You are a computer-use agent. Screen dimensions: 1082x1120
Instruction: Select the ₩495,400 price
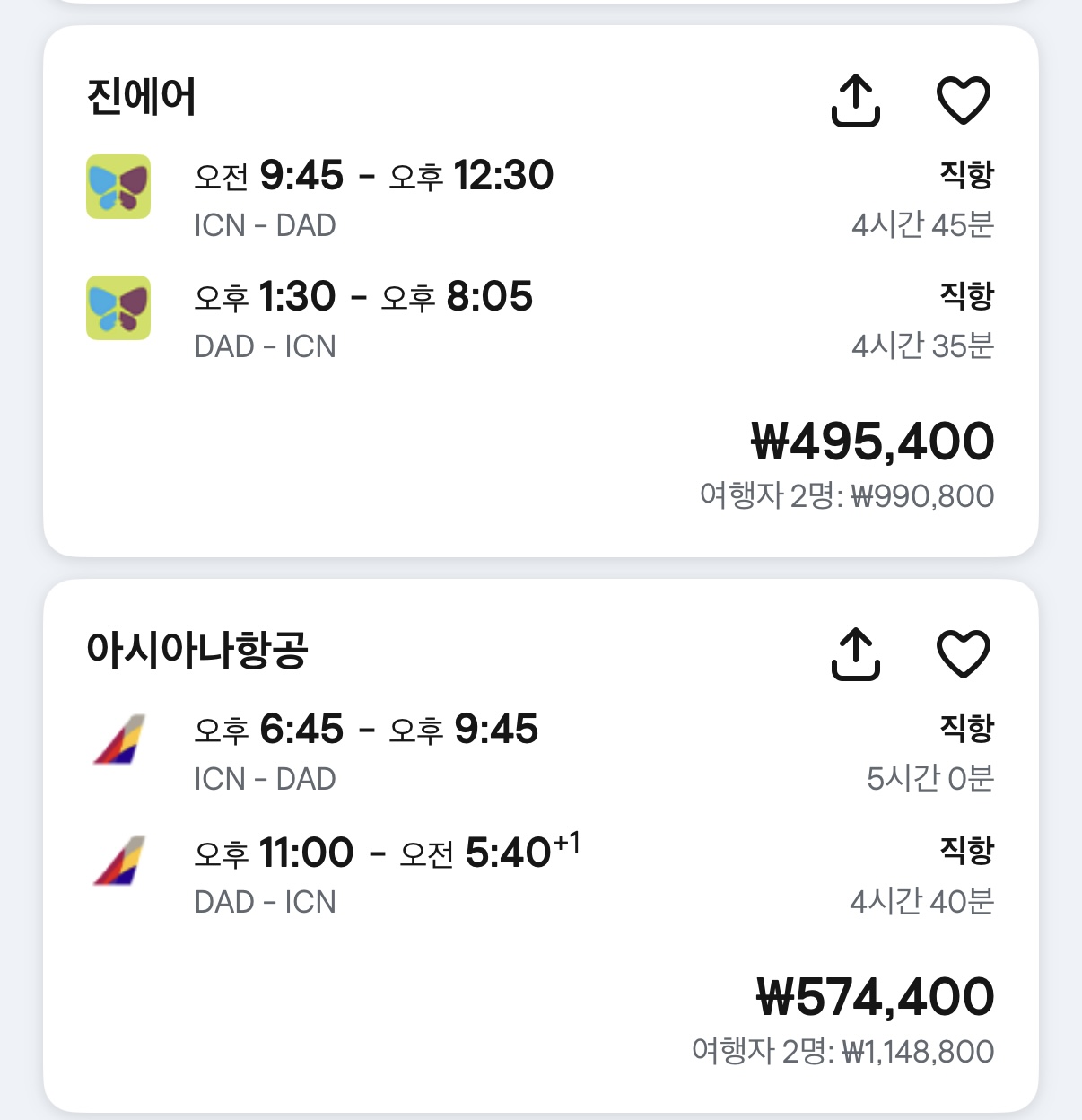tap(871, 442)
